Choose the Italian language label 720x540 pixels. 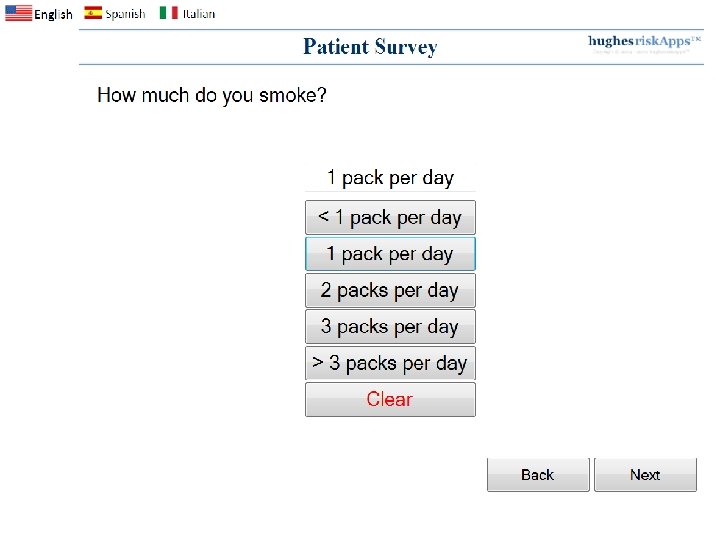tap(198, 14)
